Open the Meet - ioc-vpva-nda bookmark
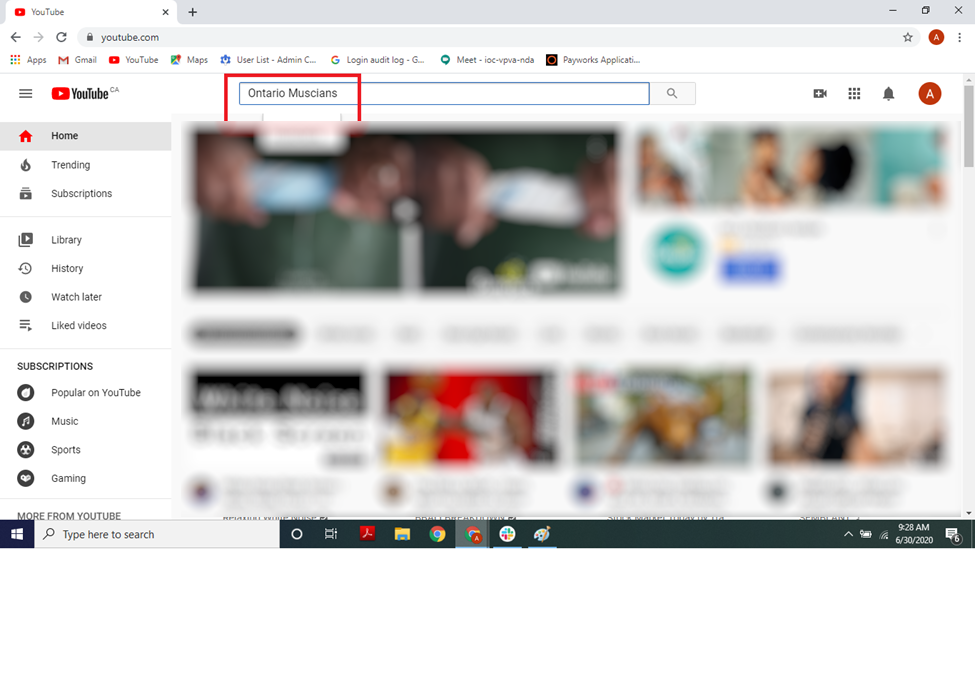Image resolution: width=975 pixels, height=681 pixels. (487, 60)
